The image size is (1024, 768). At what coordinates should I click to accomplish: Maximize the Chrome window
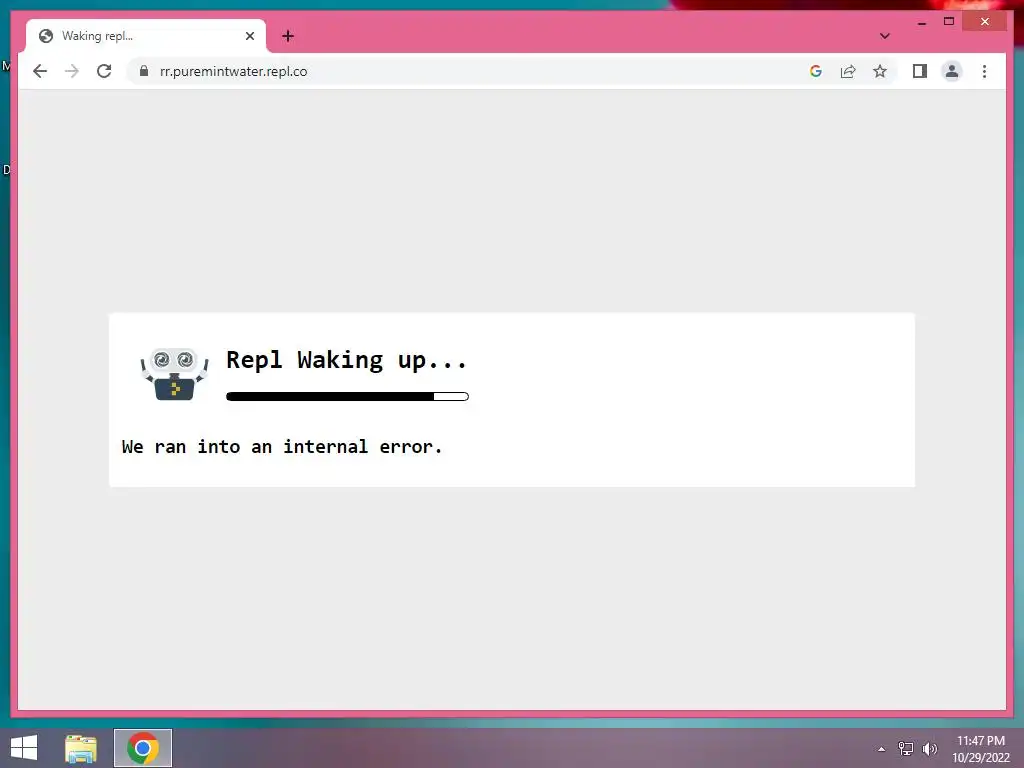pos(949,22)
